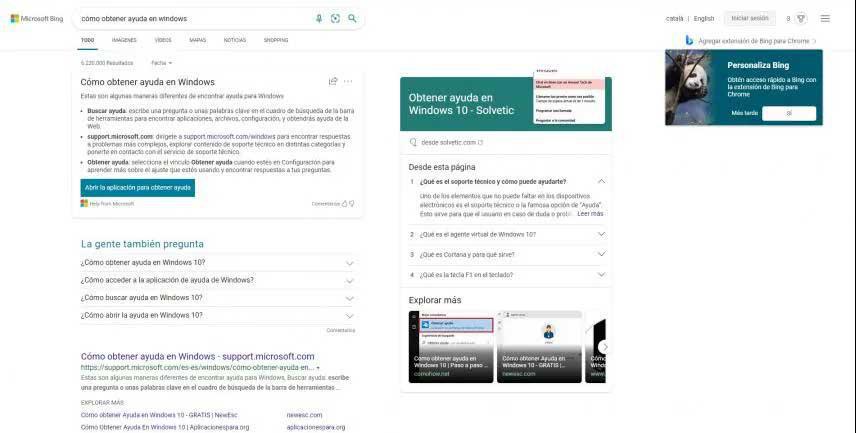Expand "¿Cómo abrir la ayuda en Windows 10?"

(x=218, y=315)
